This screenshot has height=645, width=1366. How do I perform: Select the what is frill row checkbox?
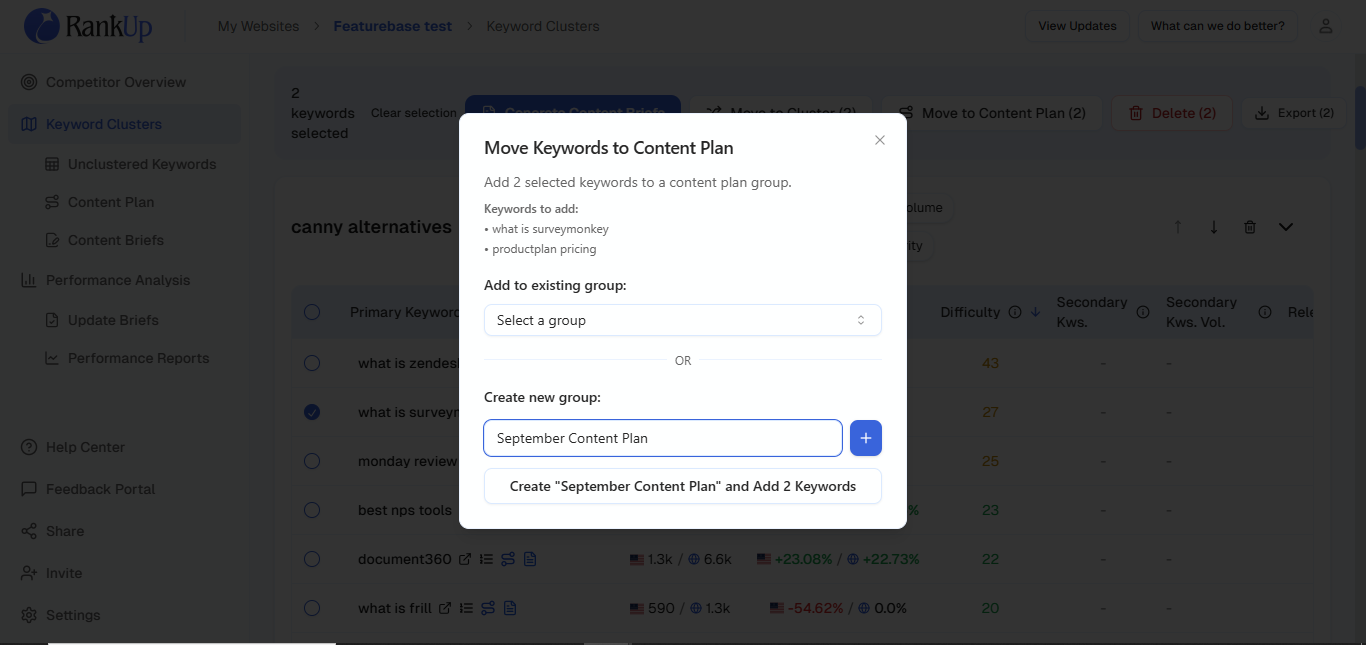coord(312,608)
